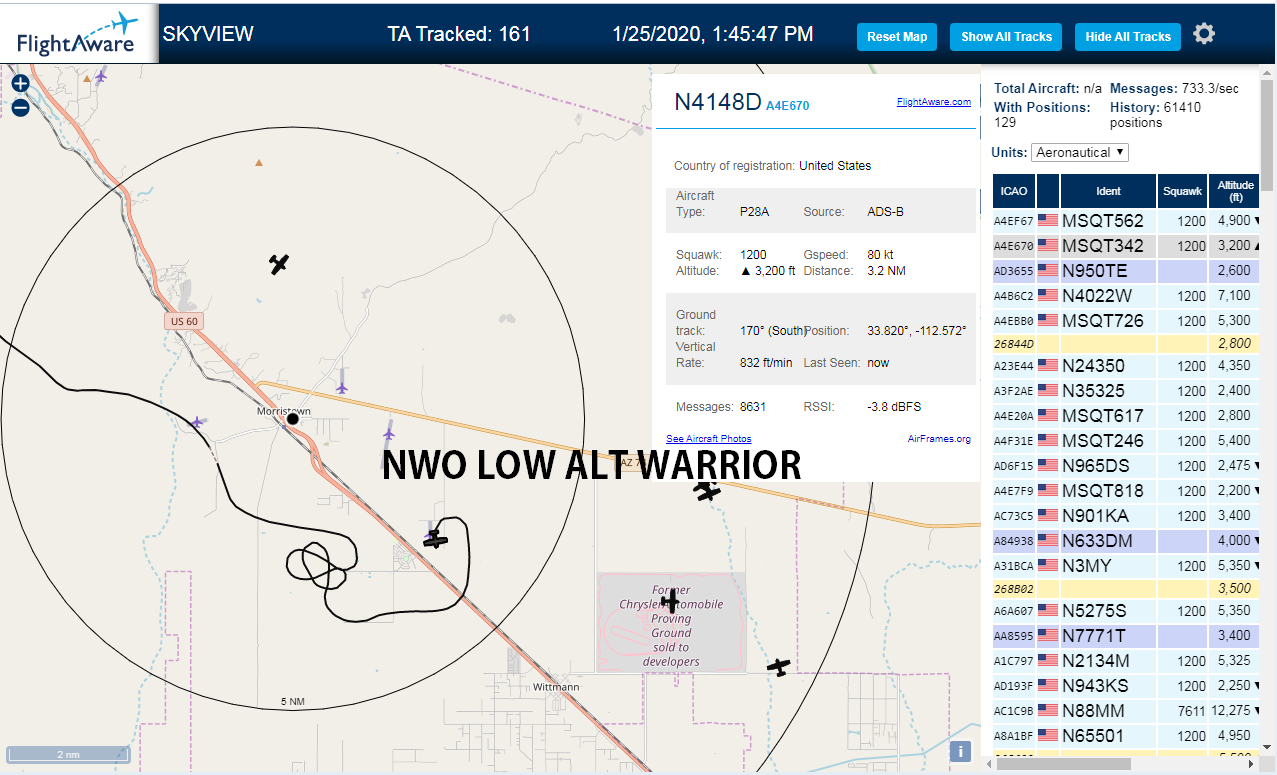The width and height of the screenshot is (1277, 775).
Task: Click the Morristown site marker dot
Action: 293,419
